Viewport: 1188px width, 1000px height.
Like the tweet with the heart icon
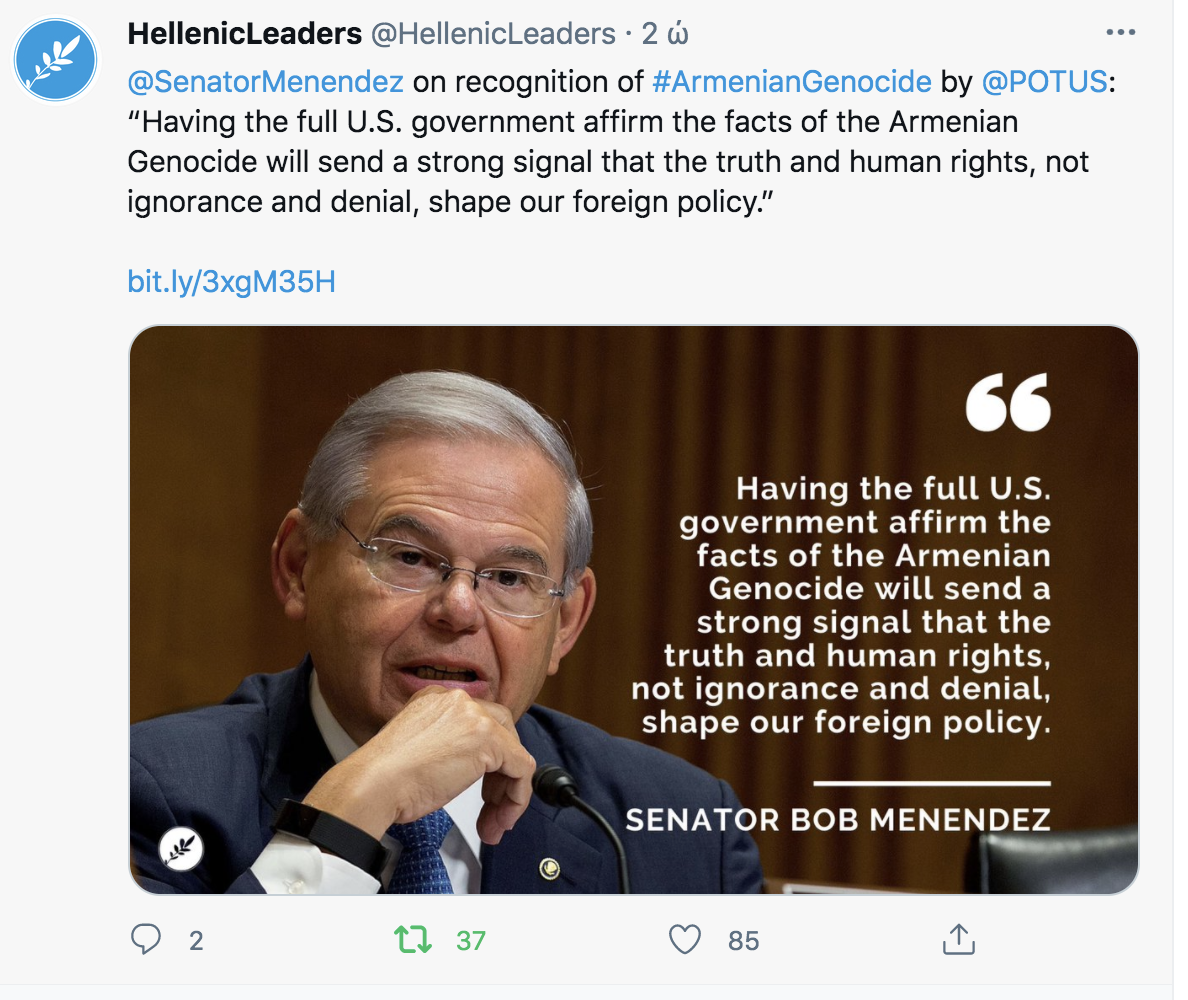685,940
